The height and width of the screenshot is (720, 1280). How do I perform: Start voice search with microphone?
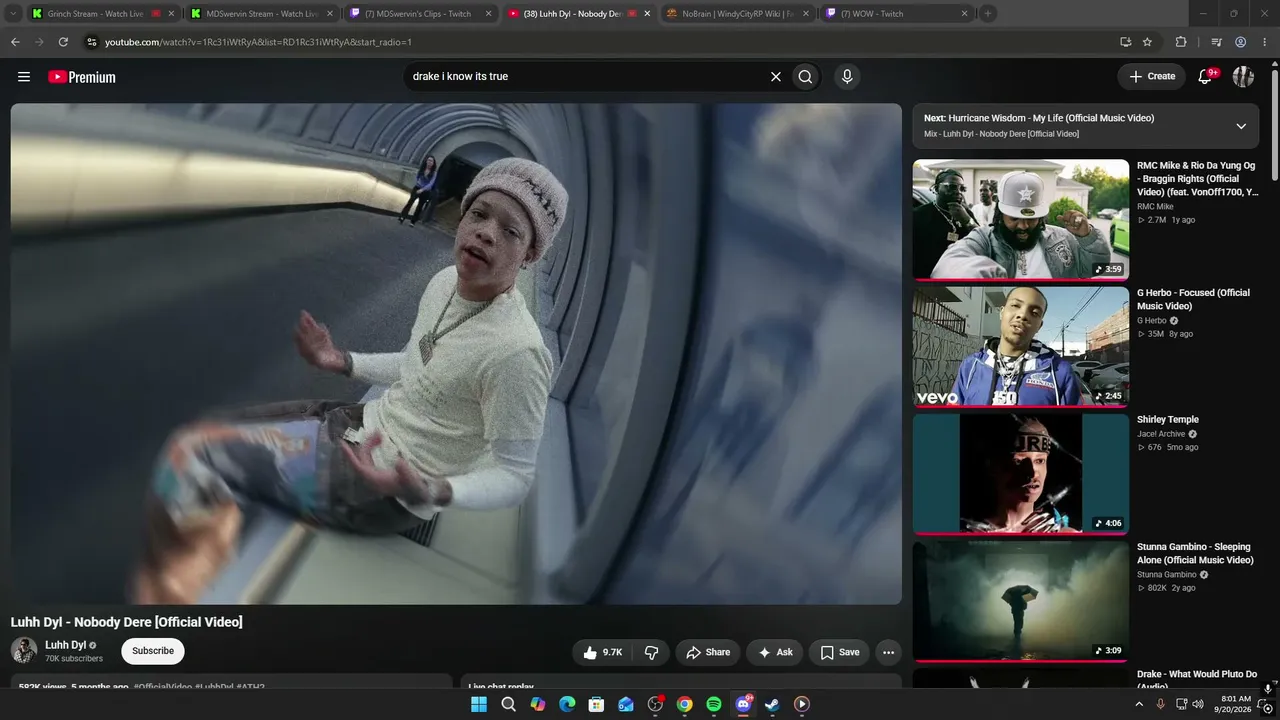(847, 77)
